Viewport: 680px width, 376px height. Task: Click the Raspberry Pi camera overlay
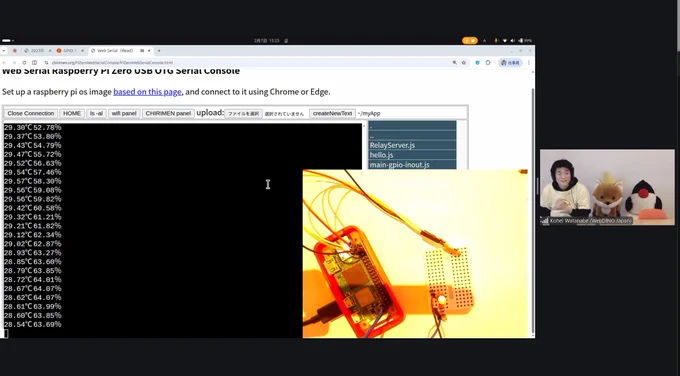(x=415, y=254)
